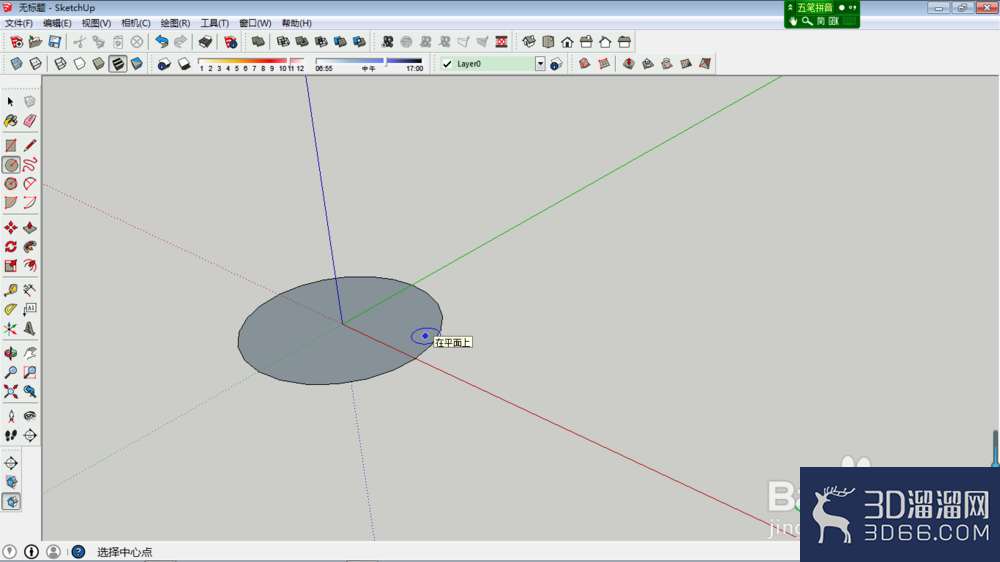1000x562 pixels.
Task: Pick the pink Eraser tool
Action: (30, 121)
